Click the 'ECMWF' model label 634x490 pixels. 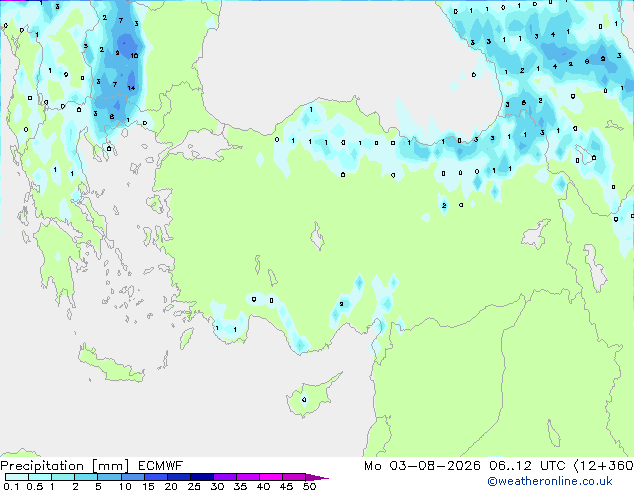click(161, 466)
